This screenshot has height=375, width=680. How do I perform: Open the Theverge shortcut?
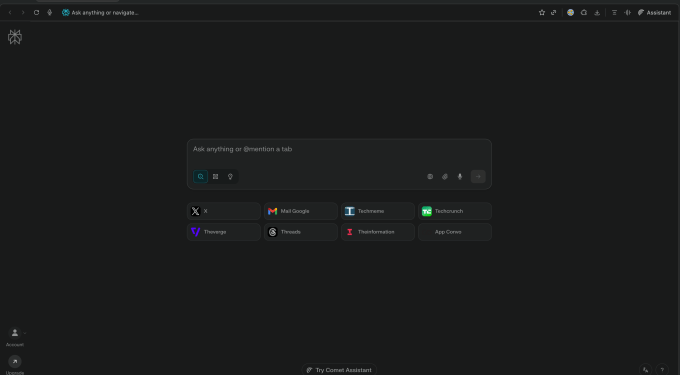click(x=224, y=232)
